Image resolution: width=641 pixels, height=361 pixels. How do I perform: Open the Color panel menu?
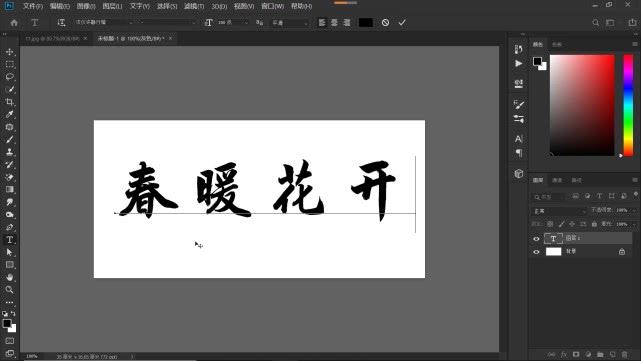(x=635, y=44)
